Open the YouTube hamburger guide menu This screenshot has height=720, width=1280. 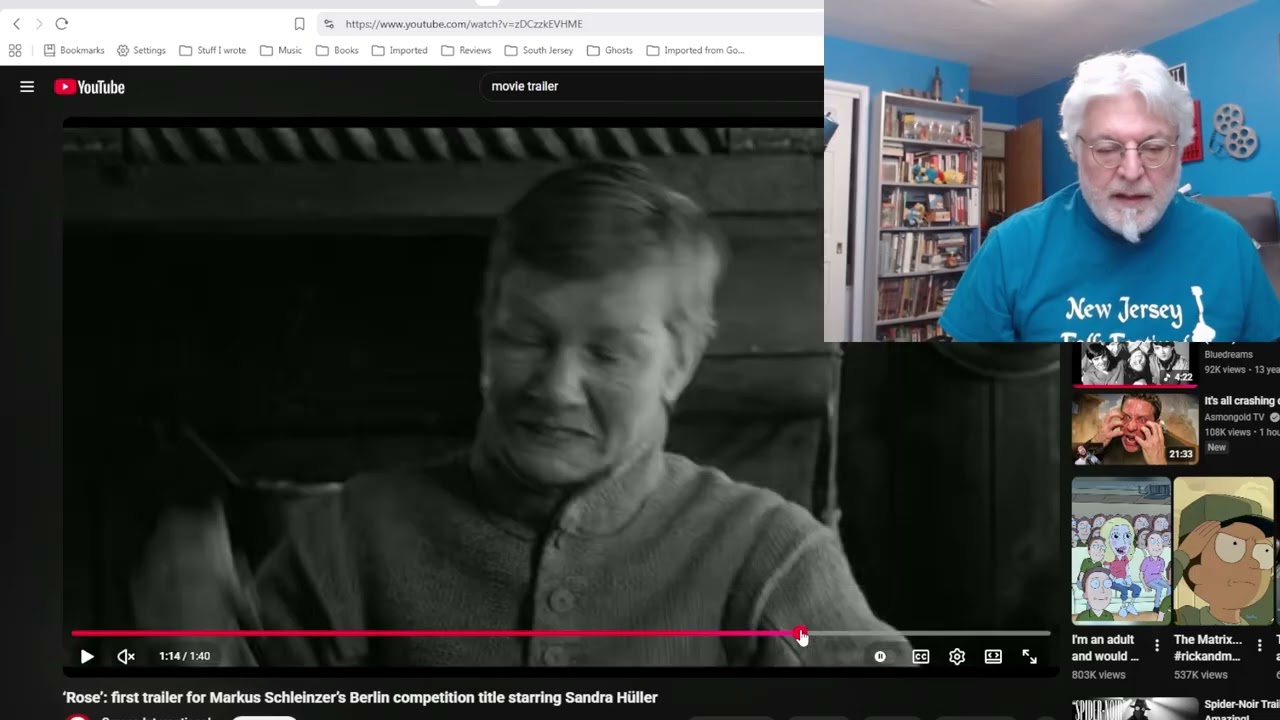point(27,87)
